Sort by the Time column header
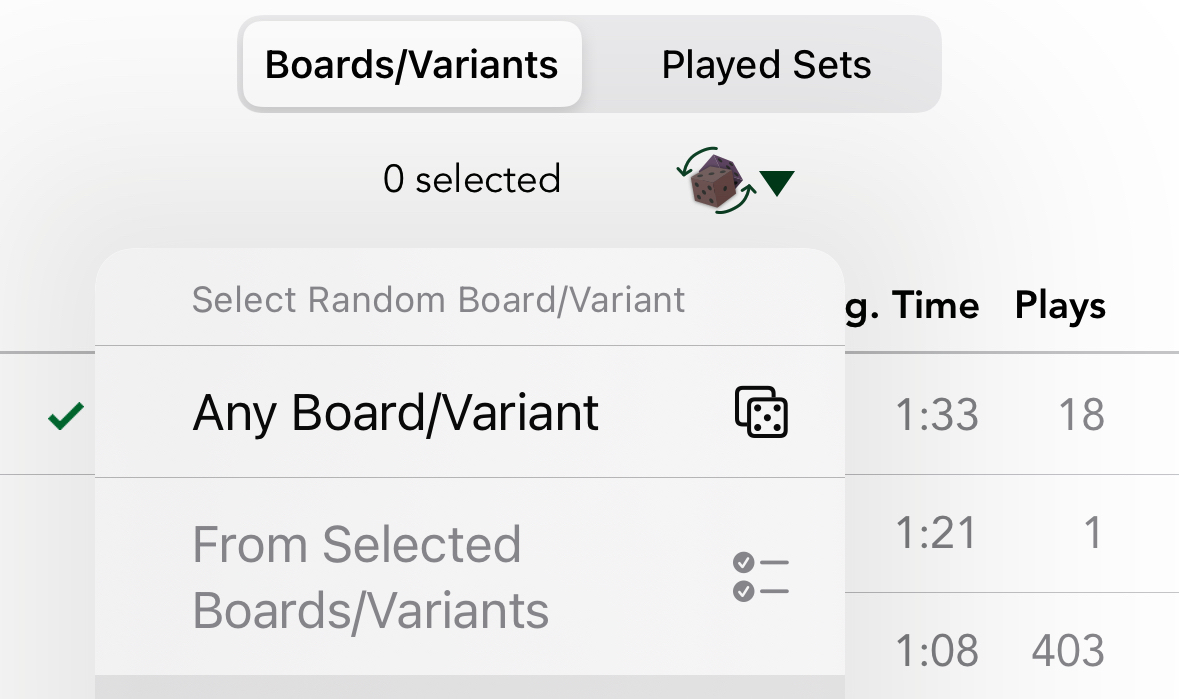 point(935,305)
